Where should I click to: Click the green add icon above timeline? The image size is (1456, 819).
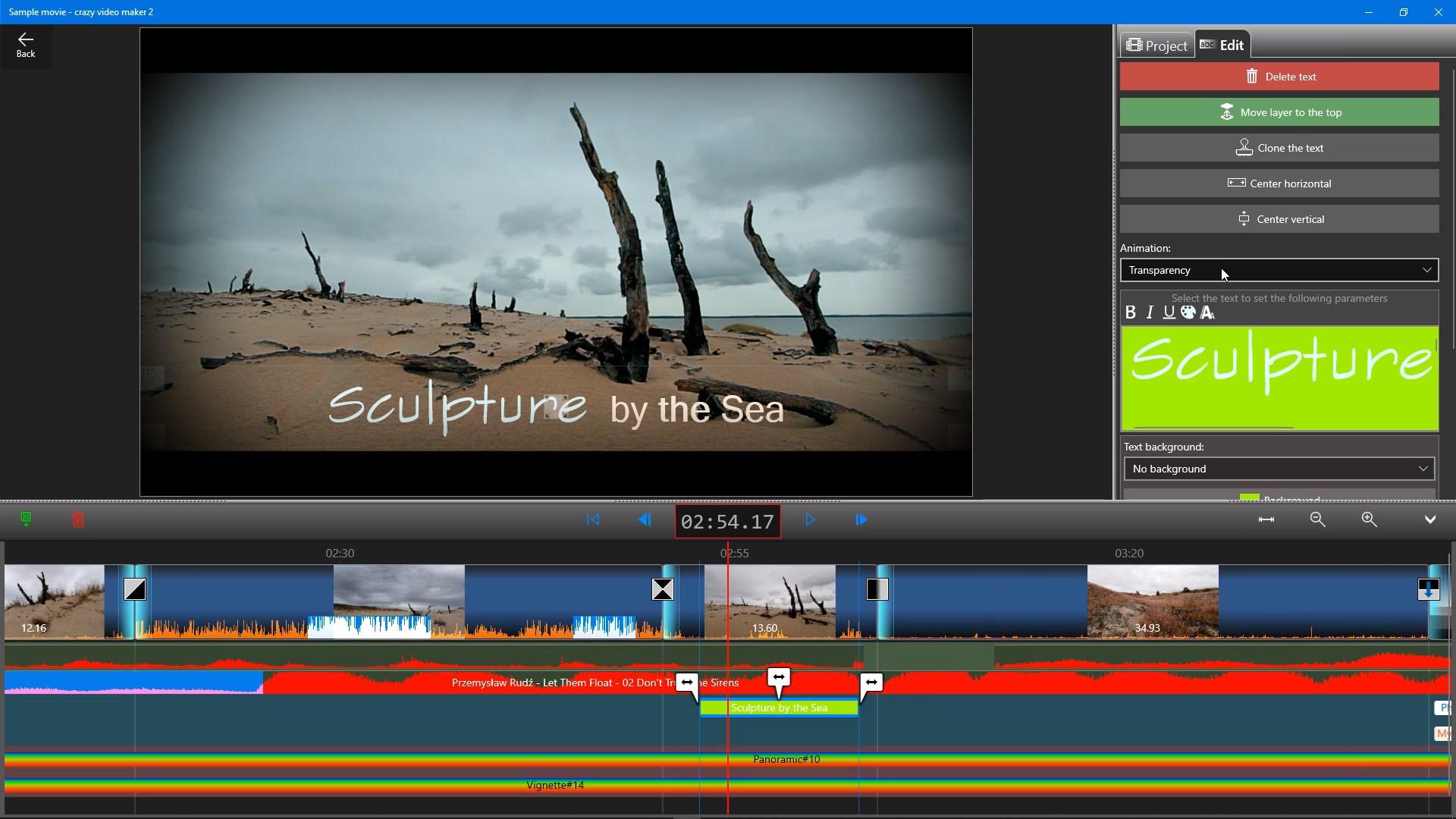click(26, 520)
